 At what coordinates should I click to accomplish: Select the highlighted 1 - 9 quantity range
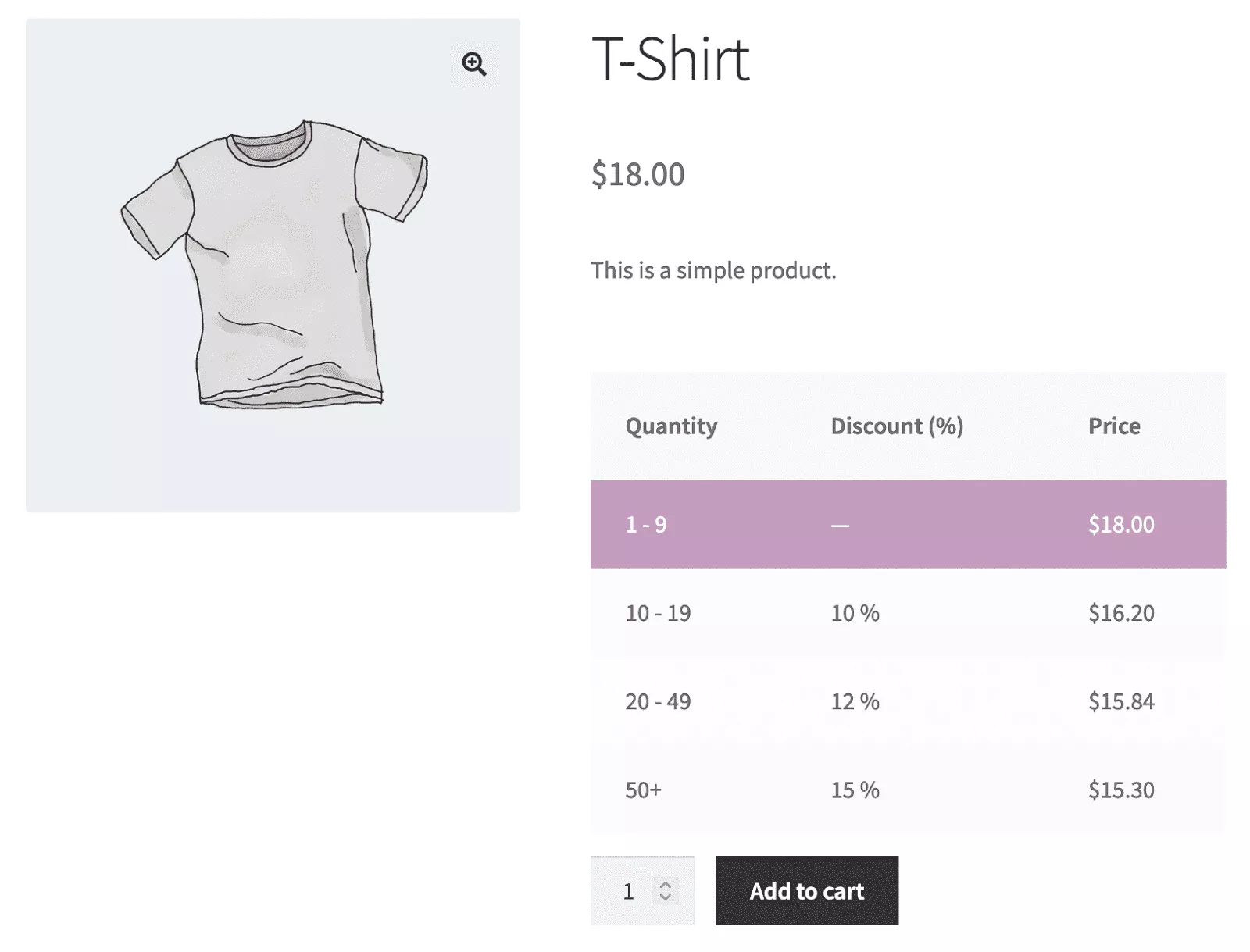[x=646, y=524]
